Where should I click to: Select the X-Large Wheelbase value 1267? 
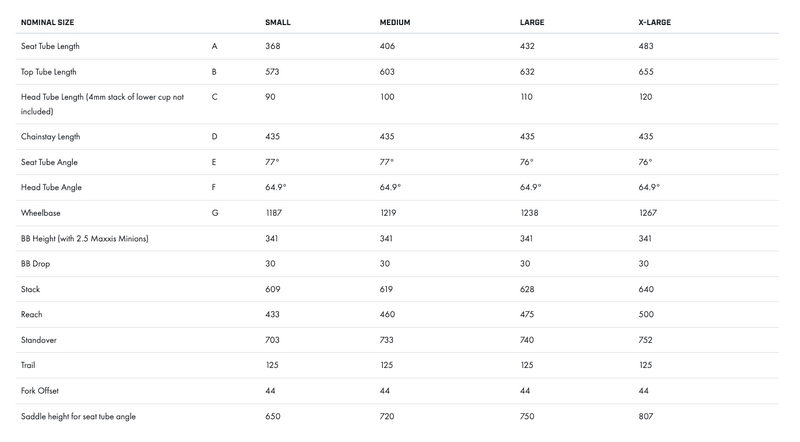coord(649,213)
